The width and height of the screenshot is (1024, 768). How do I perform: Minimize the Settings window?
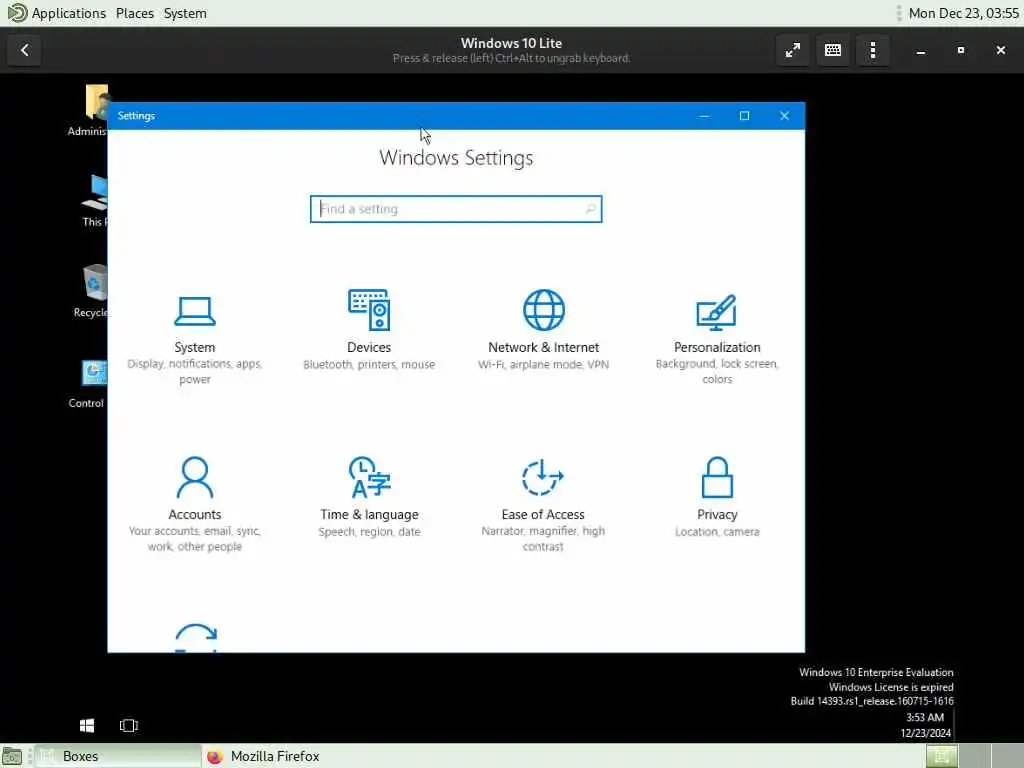pyautogui.click(x=704, y=116)
